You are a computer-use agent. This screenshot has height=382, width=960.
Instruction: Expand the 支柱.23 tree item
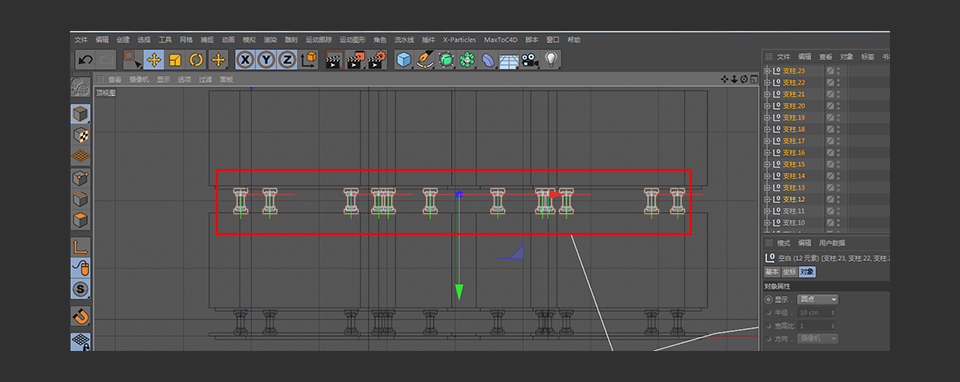coord(767,71)
